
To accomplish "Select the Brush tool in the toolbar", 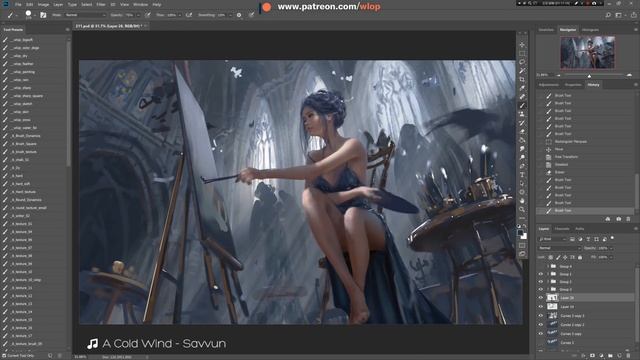I will (x=522, y=106).
